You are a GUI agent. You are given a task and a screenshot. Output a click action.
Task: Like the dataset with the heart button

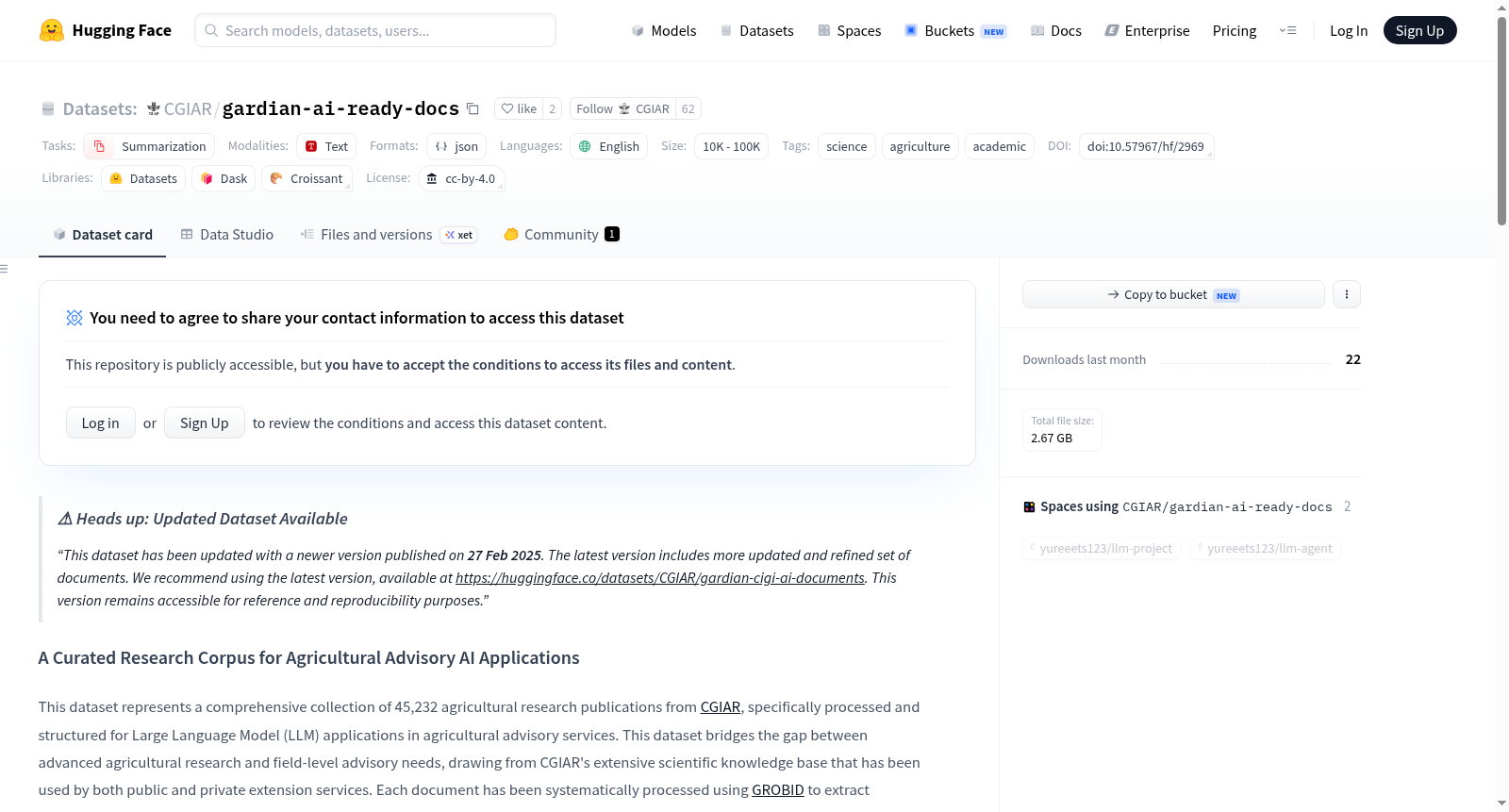click(519, 108)
